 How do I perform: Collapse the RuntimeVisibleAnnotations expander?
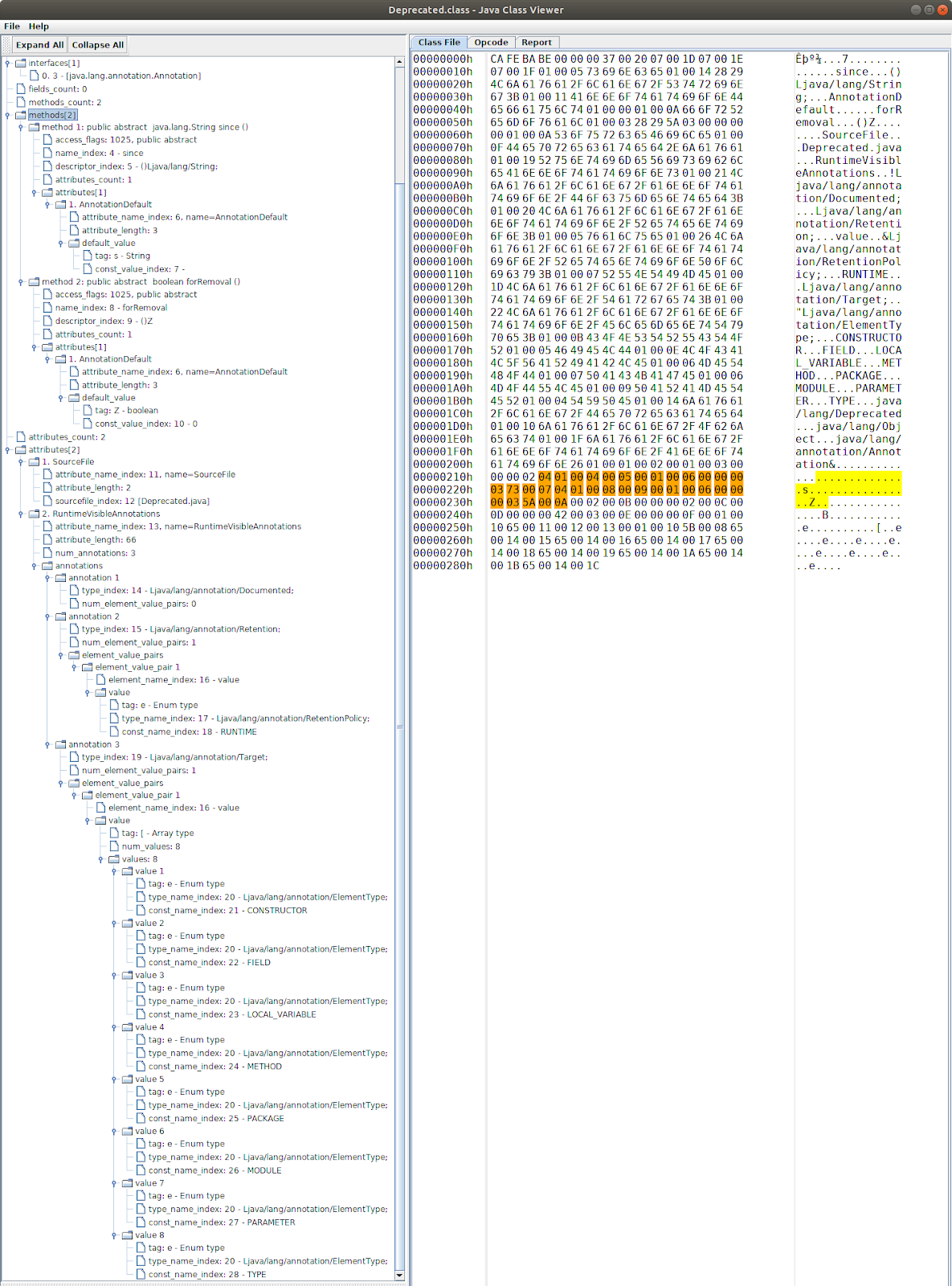click(21, 514)
